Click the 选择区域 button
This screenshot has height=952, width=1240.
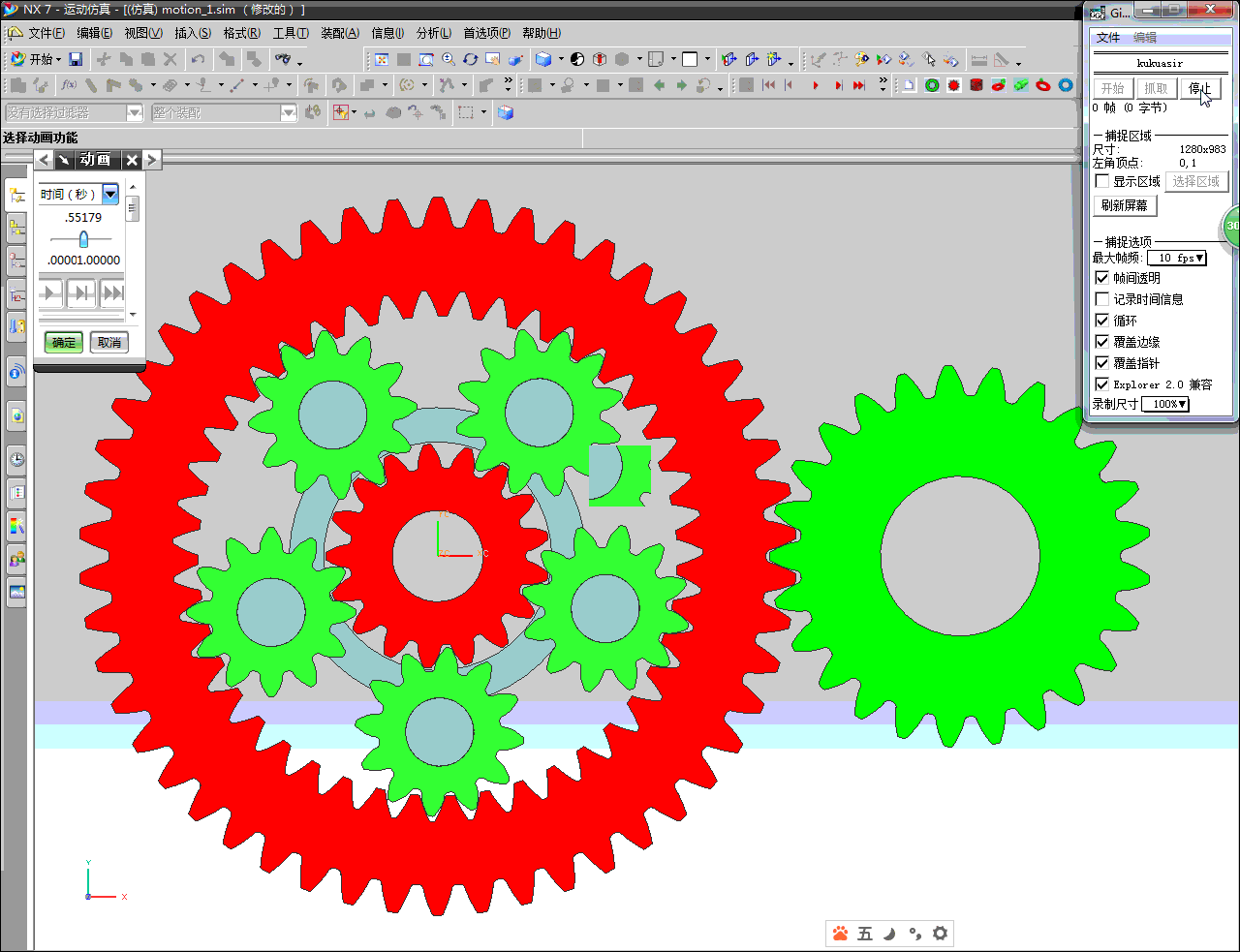[1196, 181]
